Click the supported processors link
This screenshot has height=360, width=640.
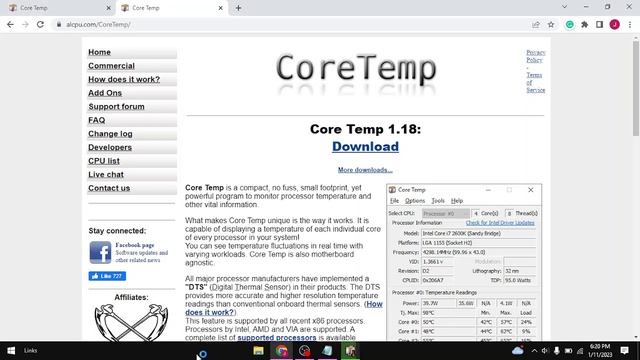pyautogui.click(x=277, y=338)
